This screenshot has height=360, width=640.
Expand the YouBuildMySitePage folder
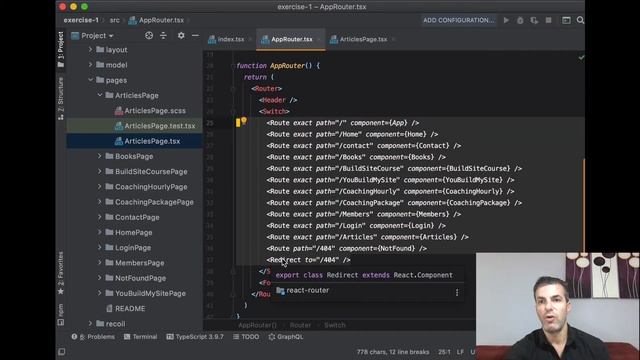pos(100,293)
